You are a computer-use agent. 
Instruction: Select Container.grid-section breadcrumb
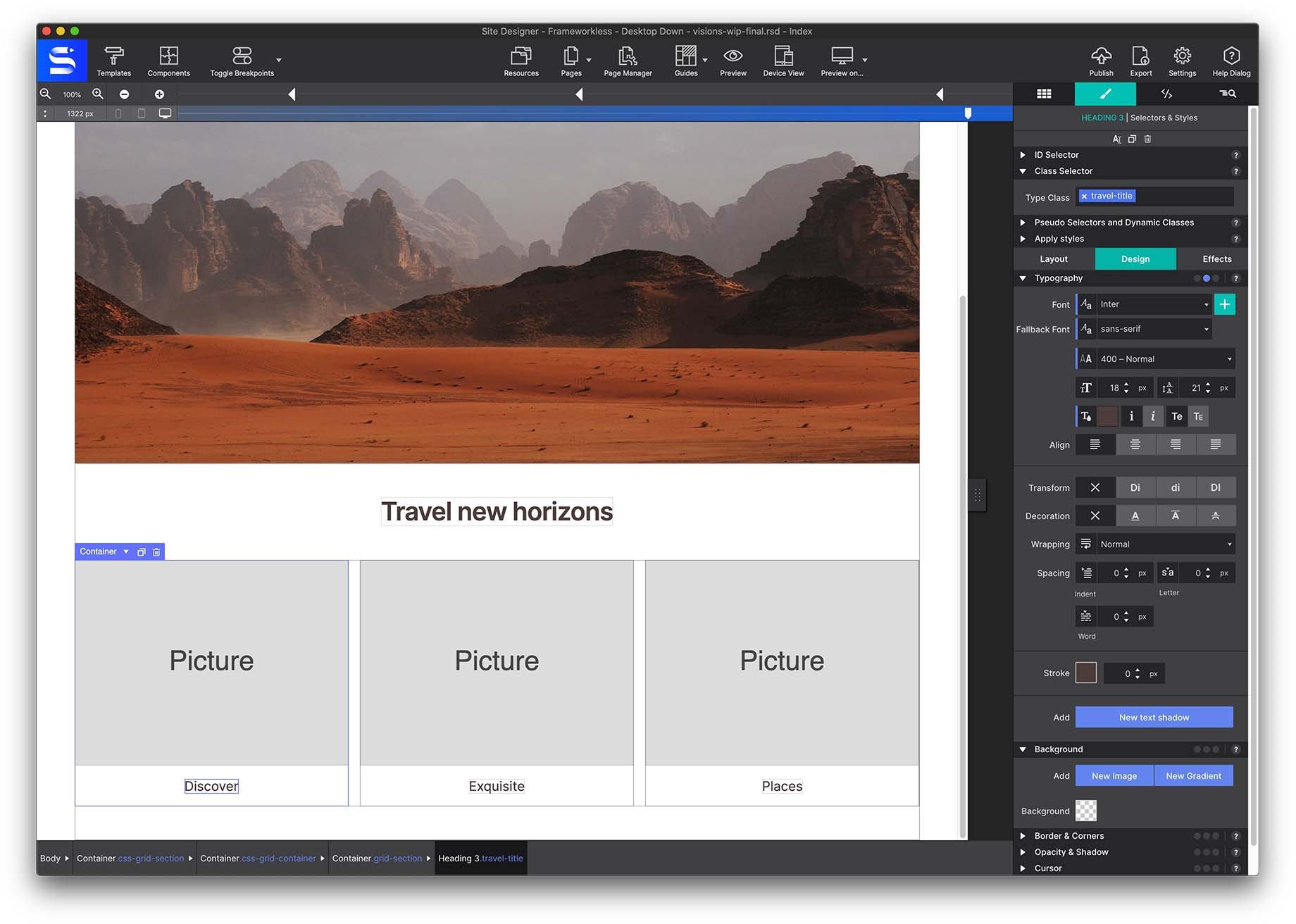pyautogui.click(x=377, y=859)
